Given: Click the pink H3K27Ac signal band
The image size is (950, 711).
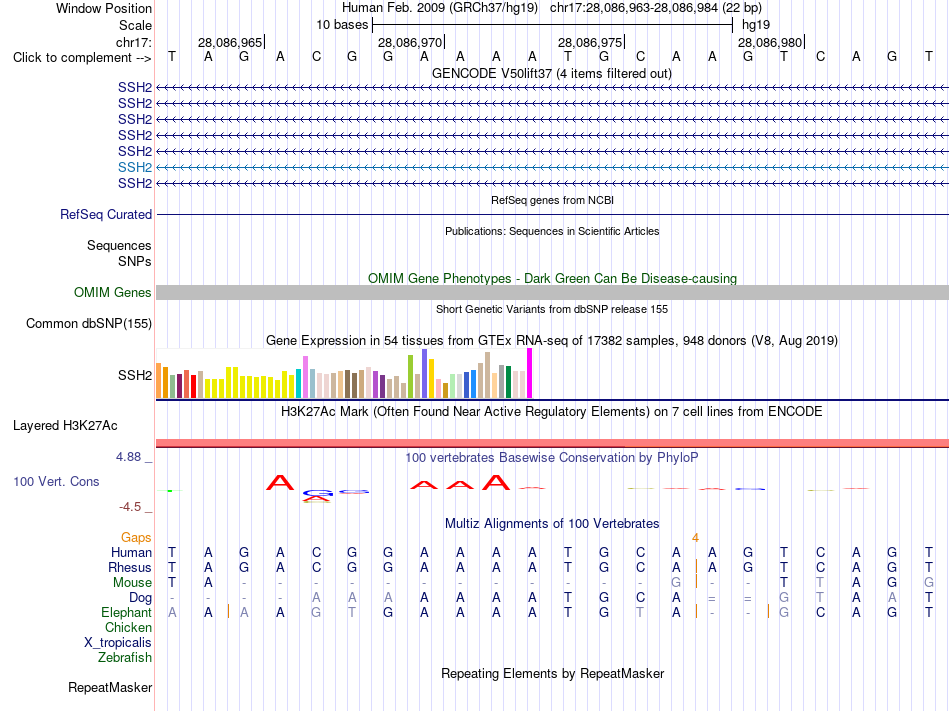Looking at the screenshot, I should [552, 443].
